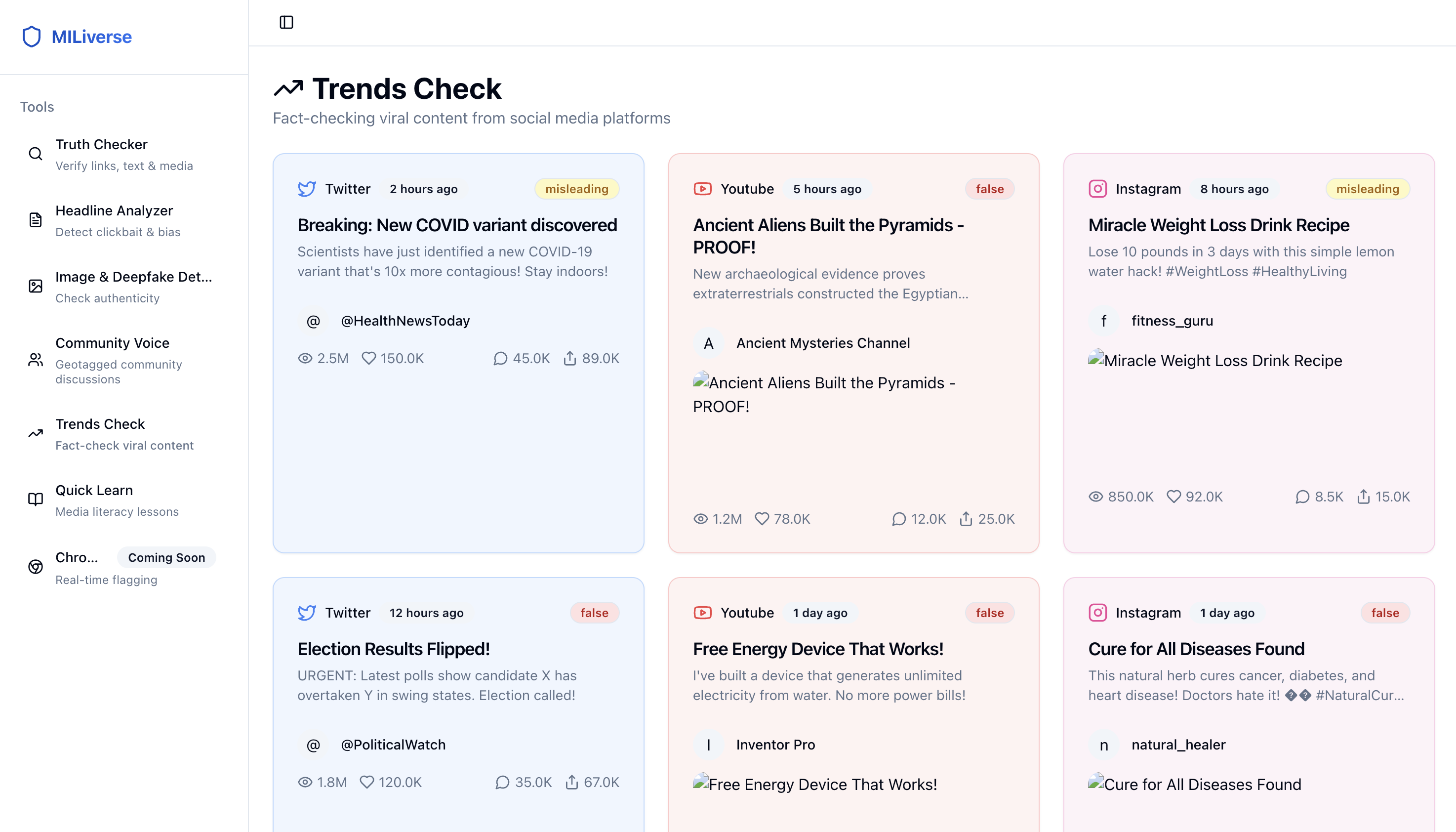Open the Truth Checker magnifier icon

coord(36,154)
